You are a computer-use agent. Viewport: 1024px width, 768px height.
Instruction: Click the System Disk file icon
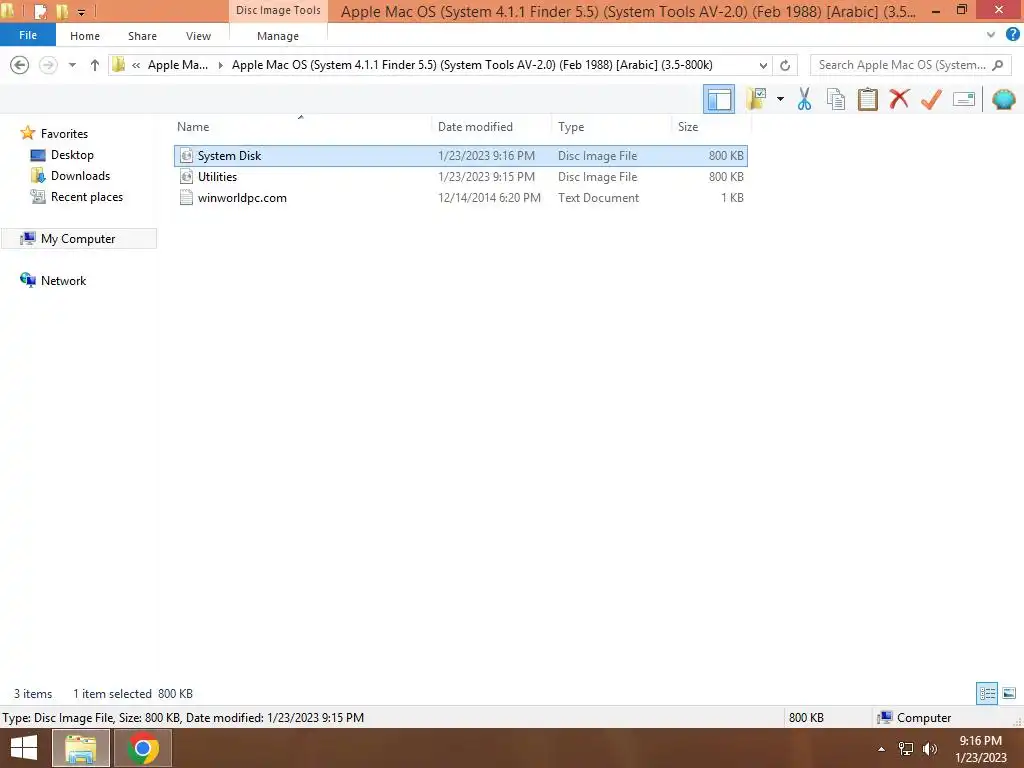point(186,155)
